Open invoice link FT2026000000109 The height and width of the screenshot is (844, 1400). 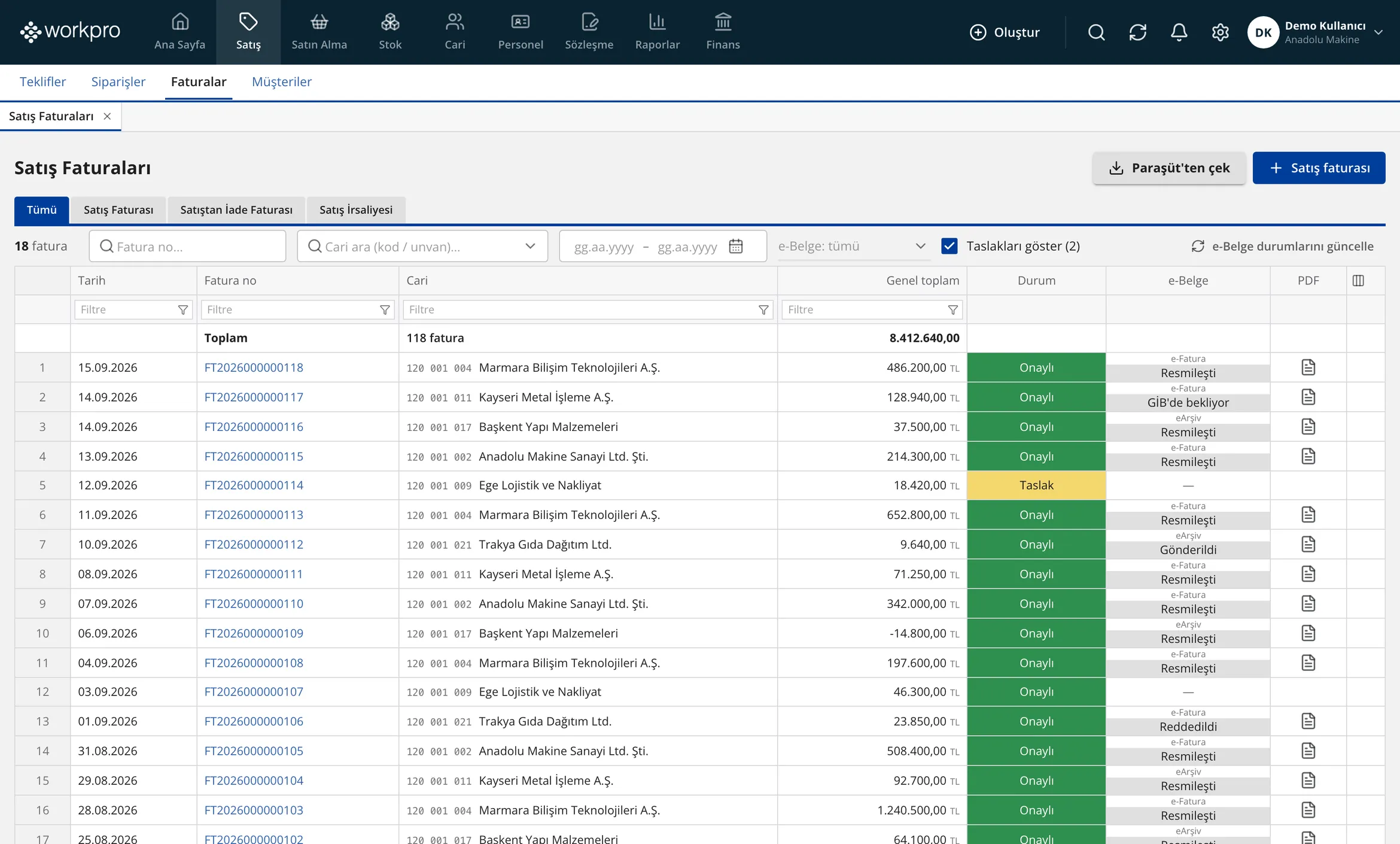(254, 633)
